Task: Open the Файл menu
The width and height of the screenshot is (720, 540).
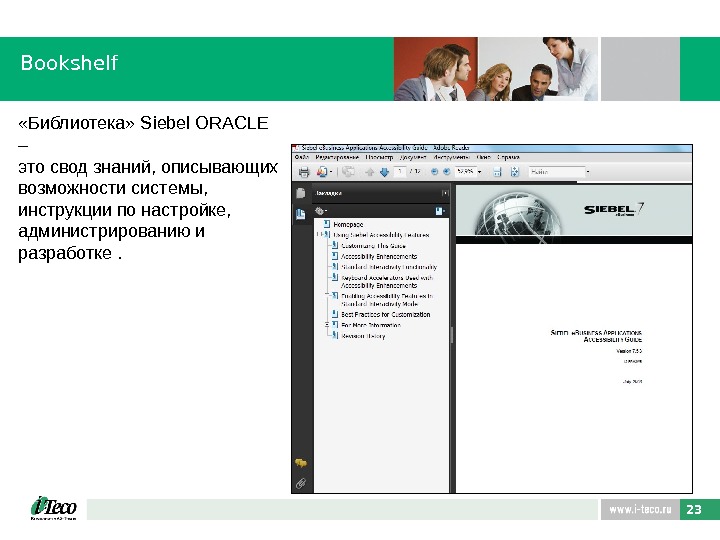Action: [x=301, y=157]
